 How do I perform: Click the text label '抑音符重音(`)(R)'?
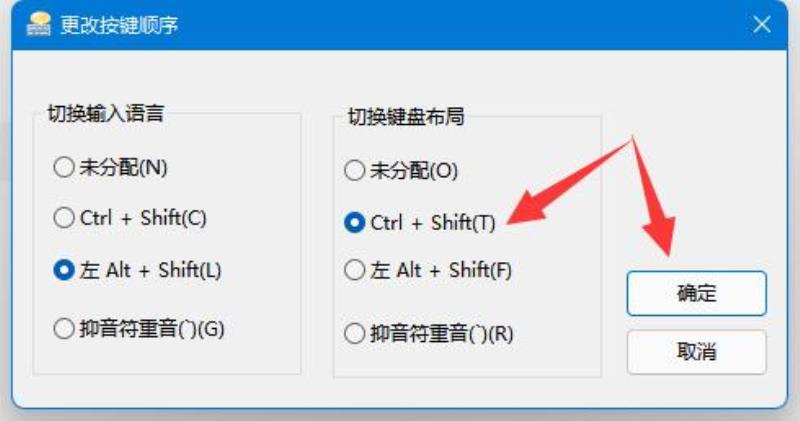click(442, 334)
